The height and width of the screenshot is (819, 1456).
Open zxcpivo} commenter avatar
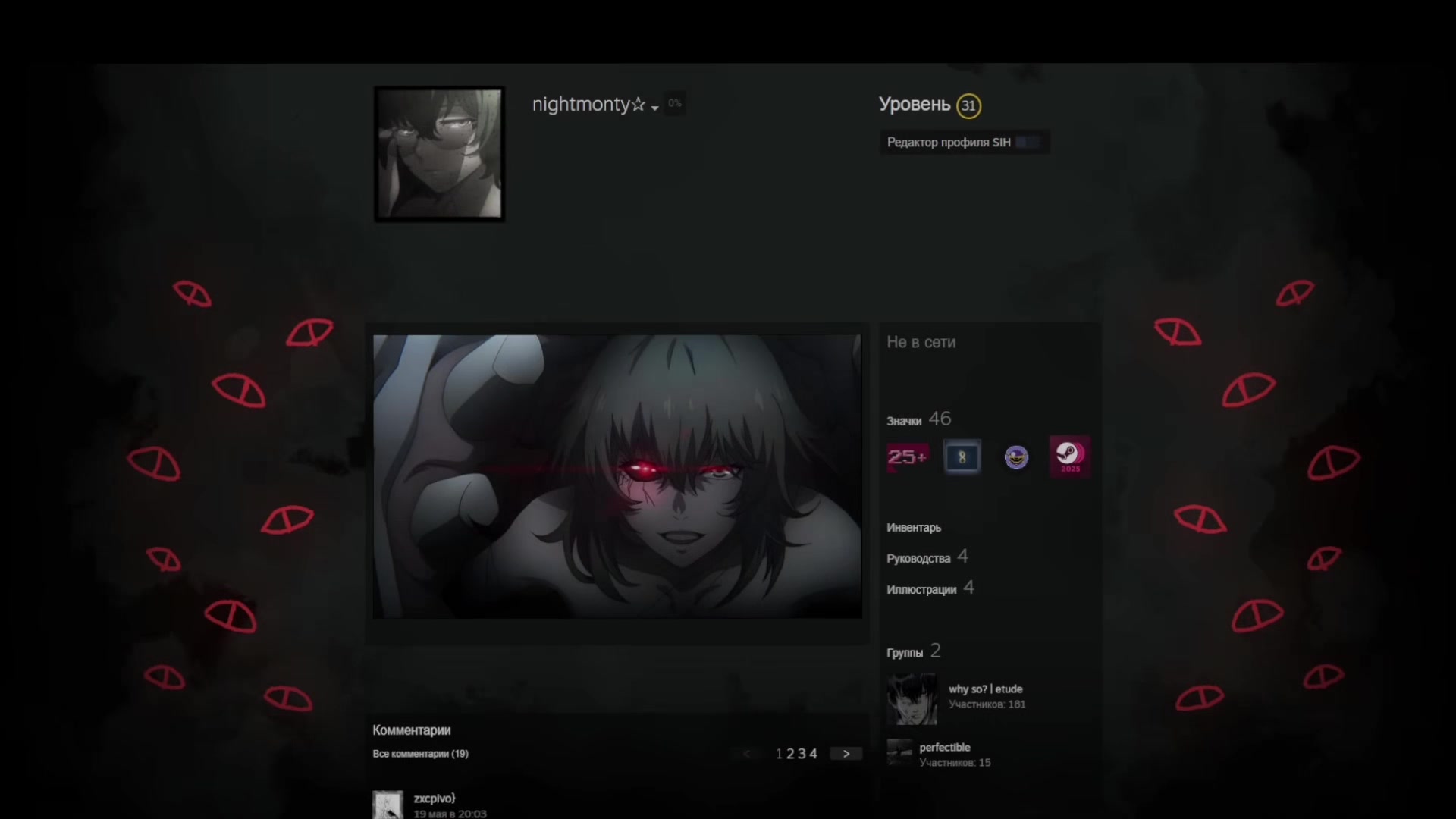(388, 805)
